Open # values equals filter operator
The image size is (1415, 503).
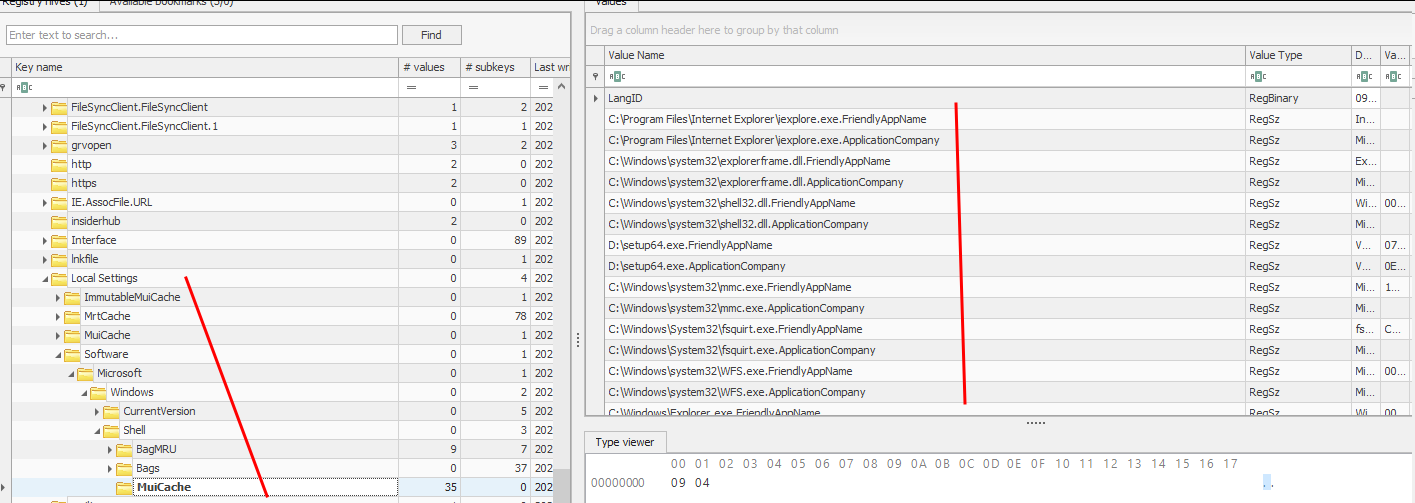[411, 87]
